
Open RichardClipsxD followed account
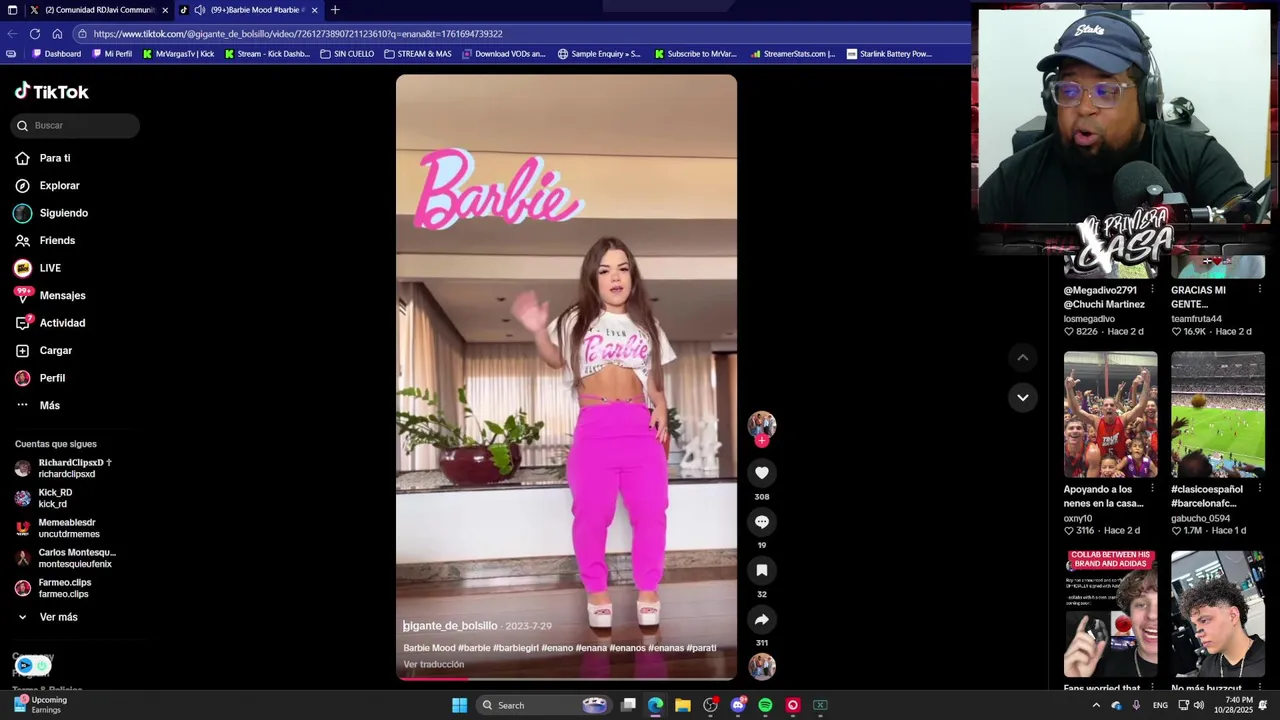click(64, 468)
